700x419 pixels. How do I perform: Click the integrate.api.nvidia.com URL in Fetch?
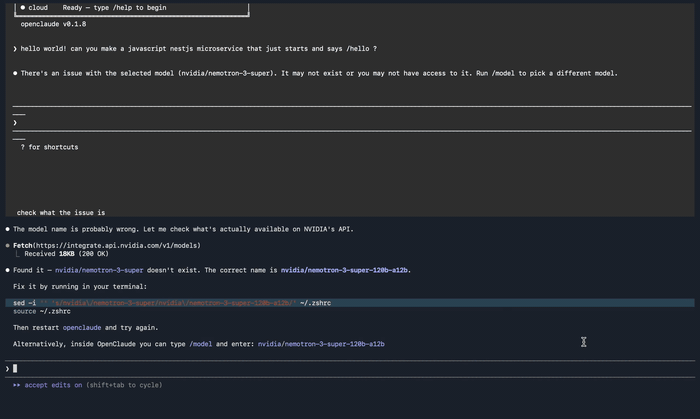(118, 244)
